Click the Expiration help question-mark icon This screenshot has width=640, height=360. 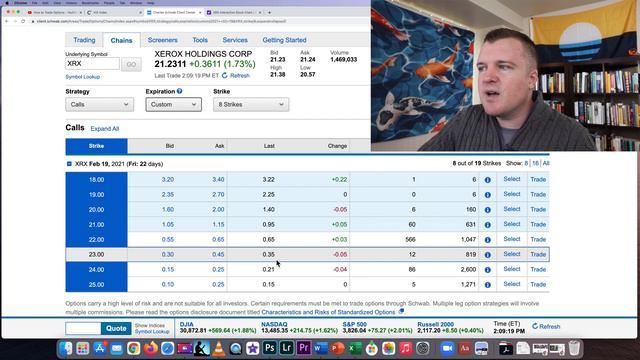(x=180, y=91)
